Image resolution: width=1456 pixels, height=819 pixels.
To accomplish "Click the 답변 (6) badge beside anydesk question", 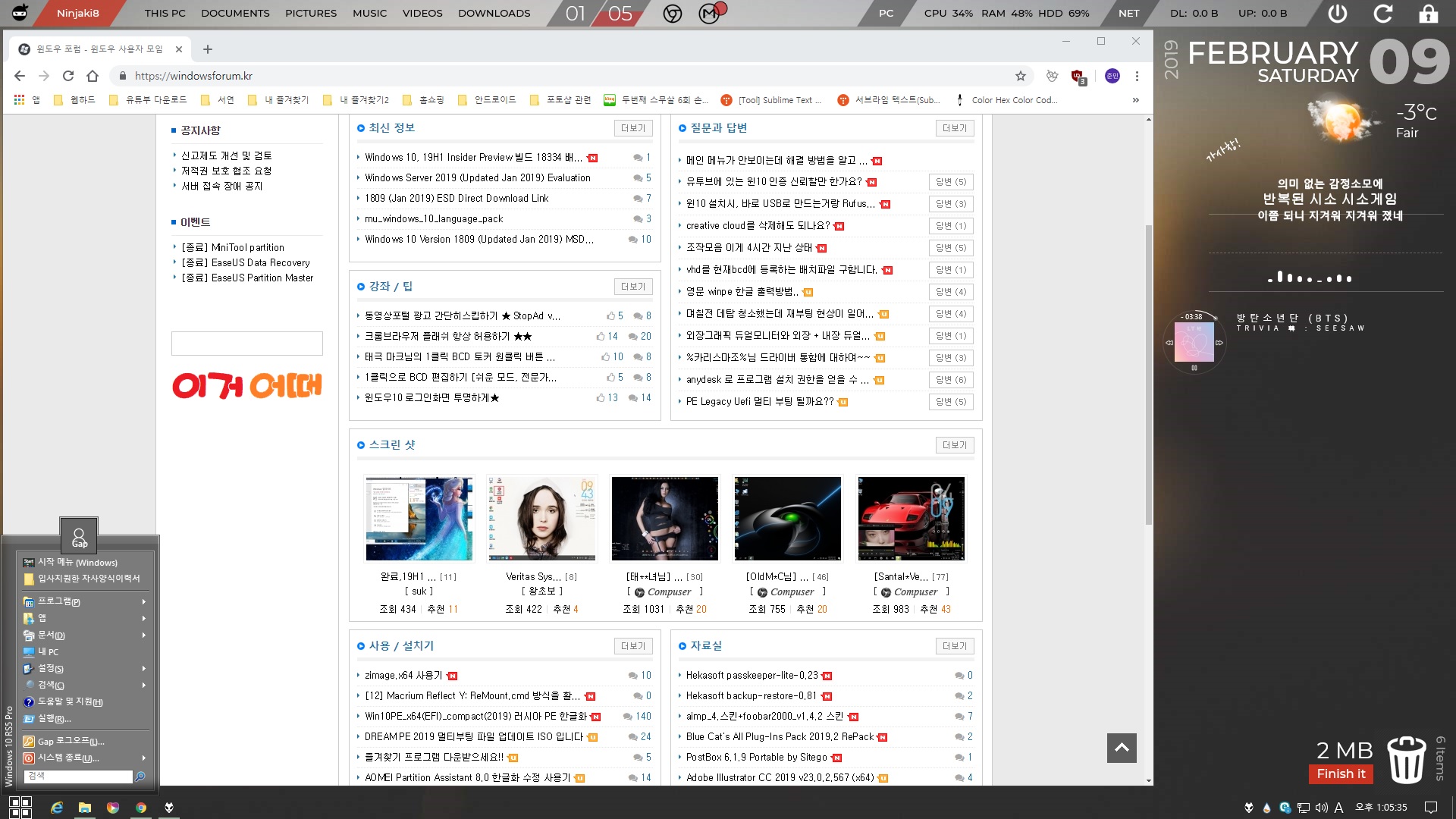I will click(x=951, y=380).
